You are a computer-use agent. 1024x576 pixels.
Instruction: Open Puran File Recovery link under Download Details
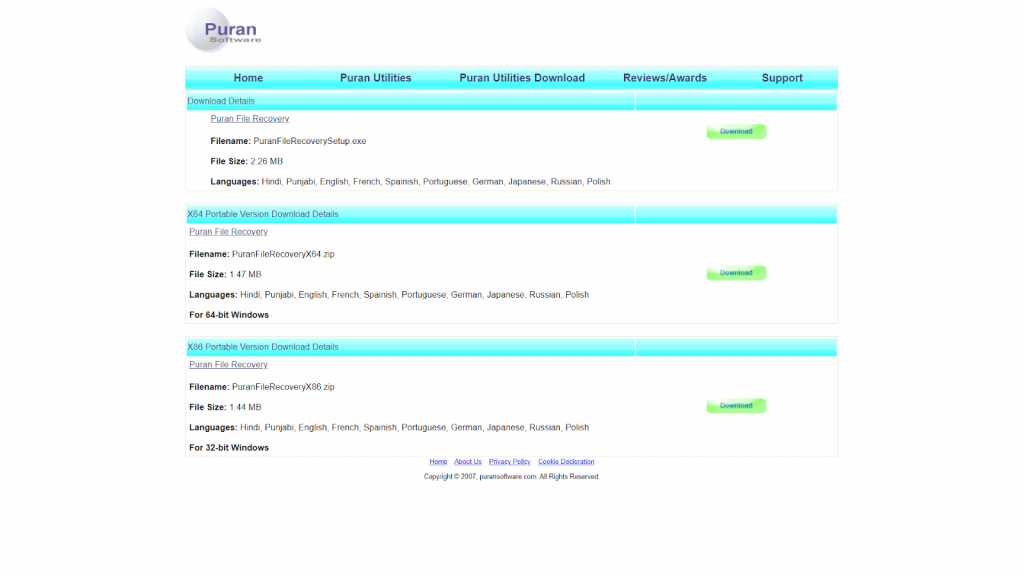[249, 119]
